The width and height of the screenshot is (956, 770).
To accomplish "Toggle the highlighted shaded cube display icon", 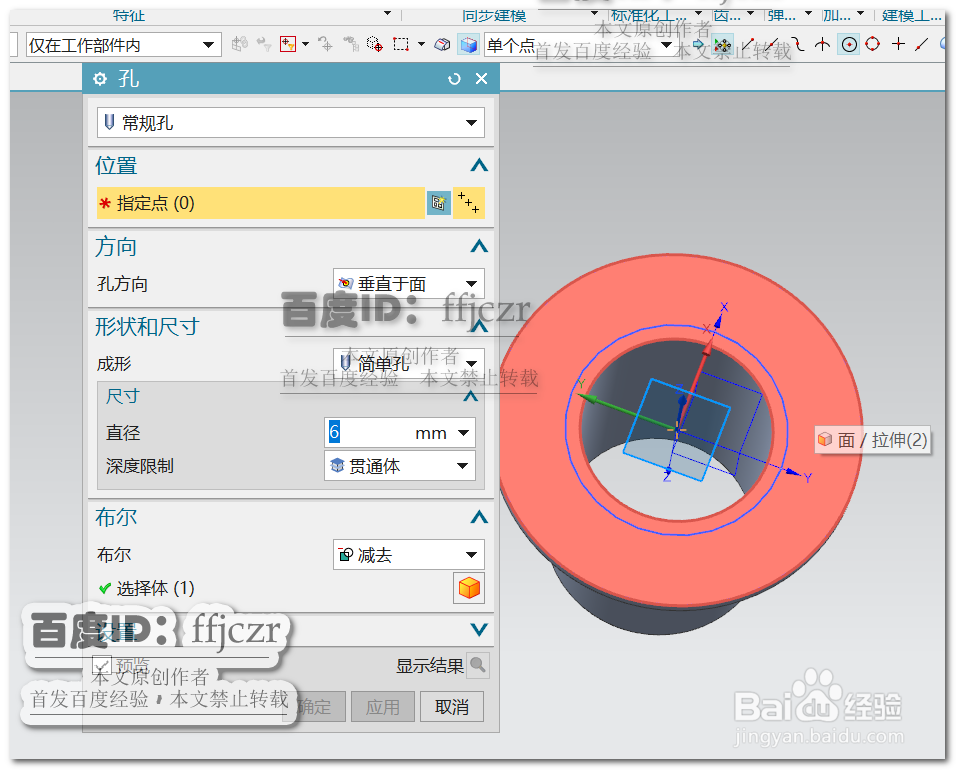I will (x=468, y=43).
